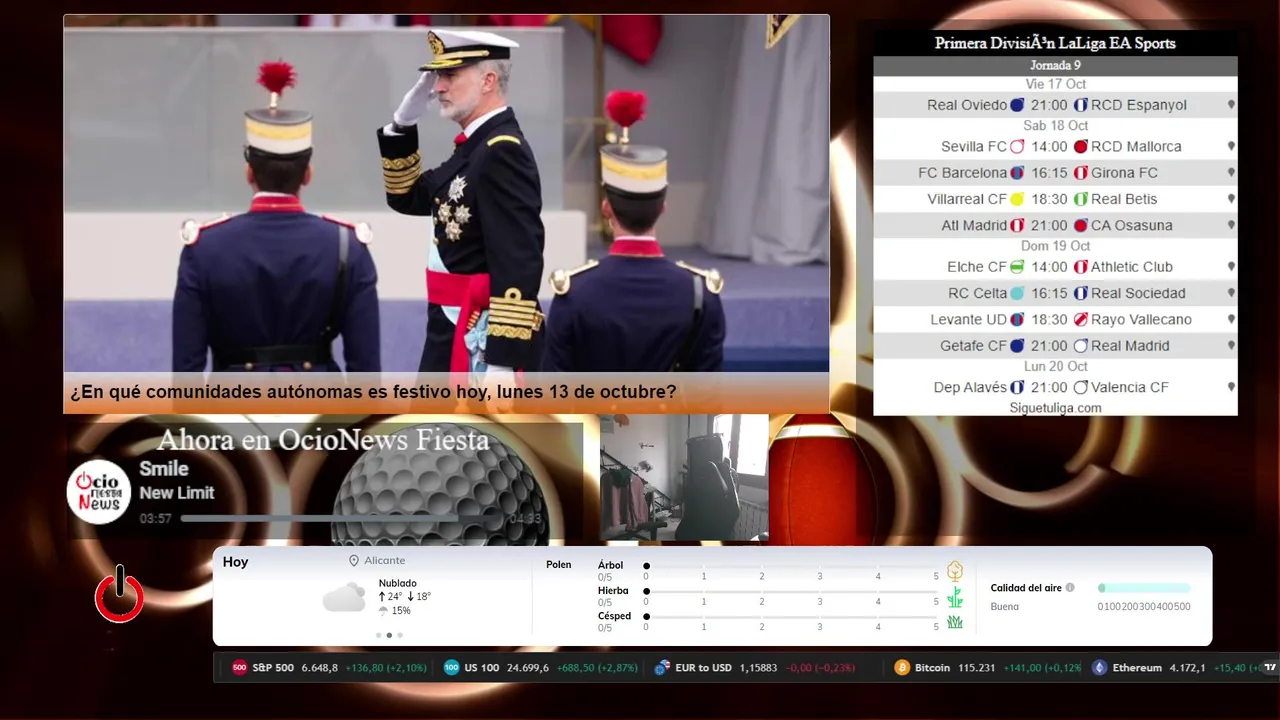This screenshot has width=1280, height=720.
Task: Click the Hierba grass pollen icon
Action: (955, 597)
